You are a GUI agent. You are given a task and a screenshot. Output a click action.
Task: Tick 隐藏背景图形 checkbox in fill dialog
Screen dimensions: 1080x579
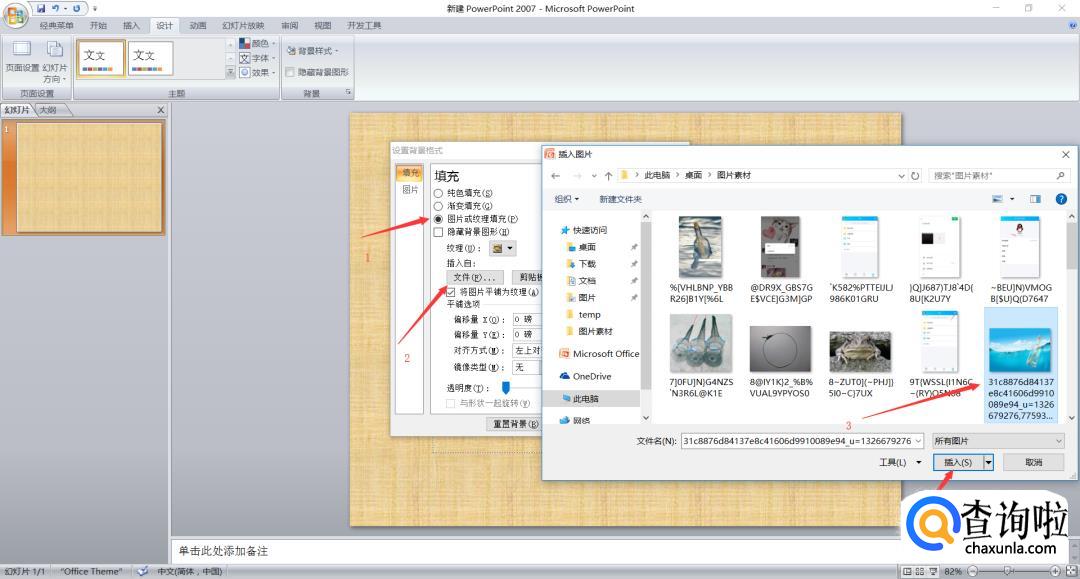point(438,232)
